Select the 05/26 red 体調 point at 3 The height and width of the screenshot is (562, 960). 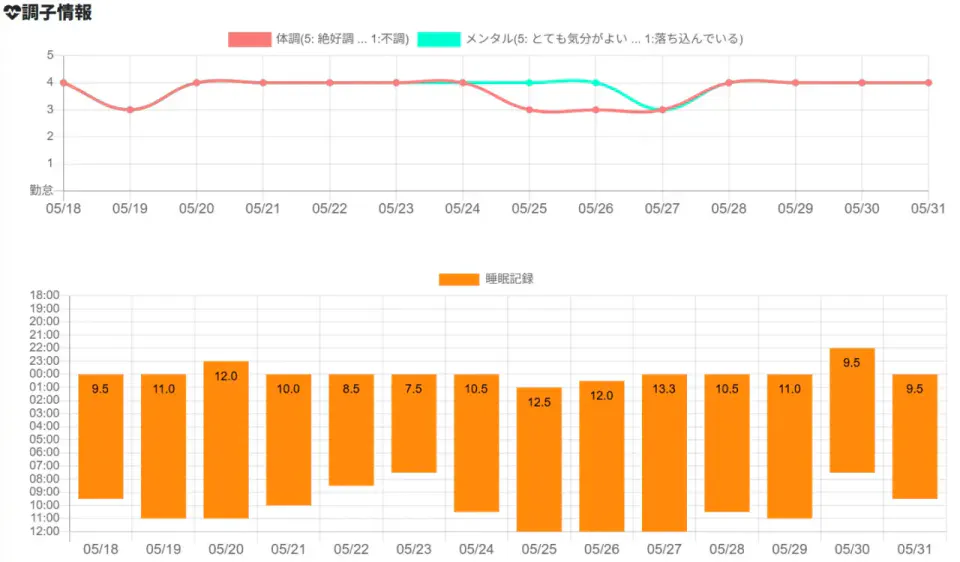pyautogui.click(x=596, y=110)
